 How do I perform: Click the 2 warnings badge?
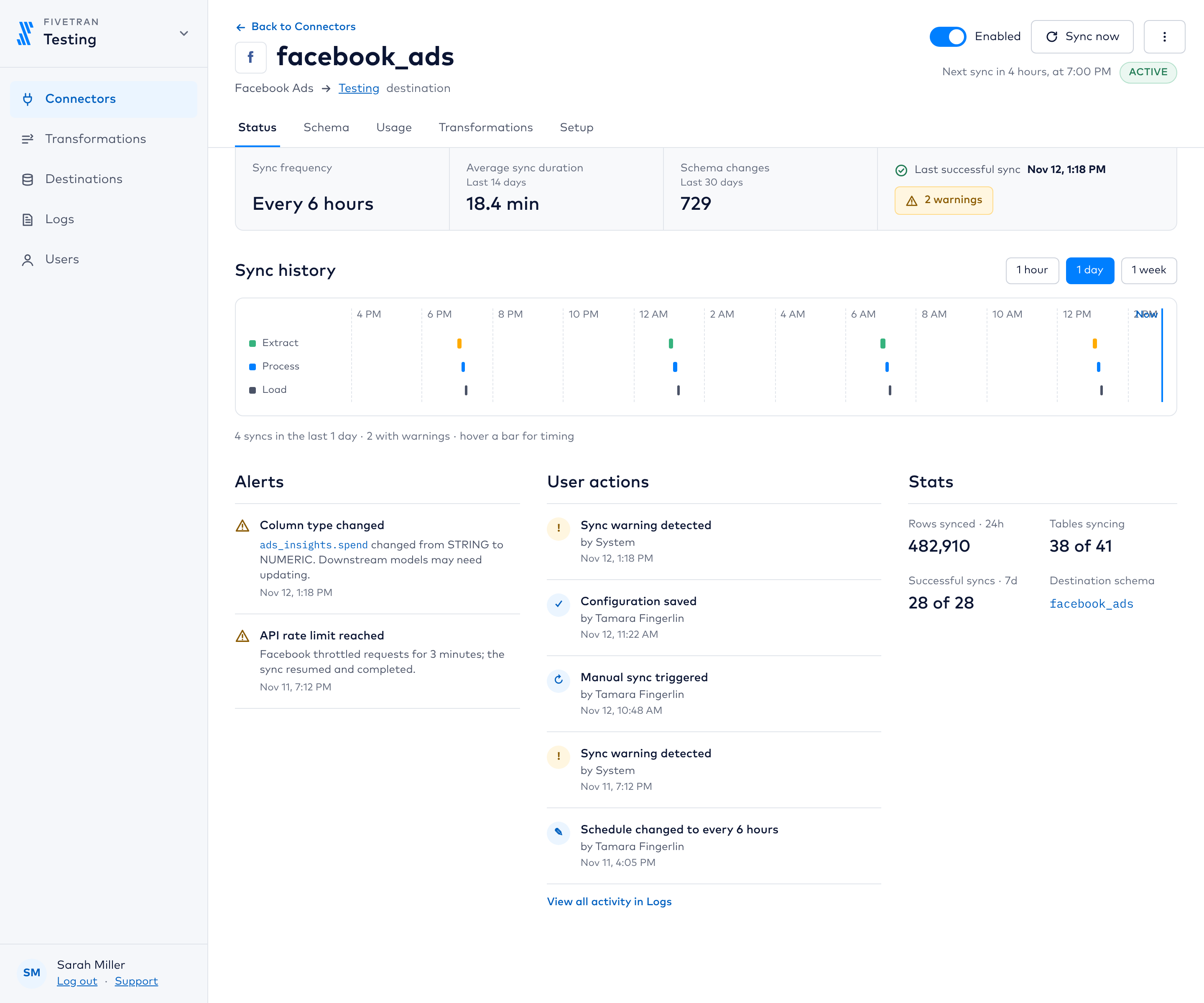944,201
